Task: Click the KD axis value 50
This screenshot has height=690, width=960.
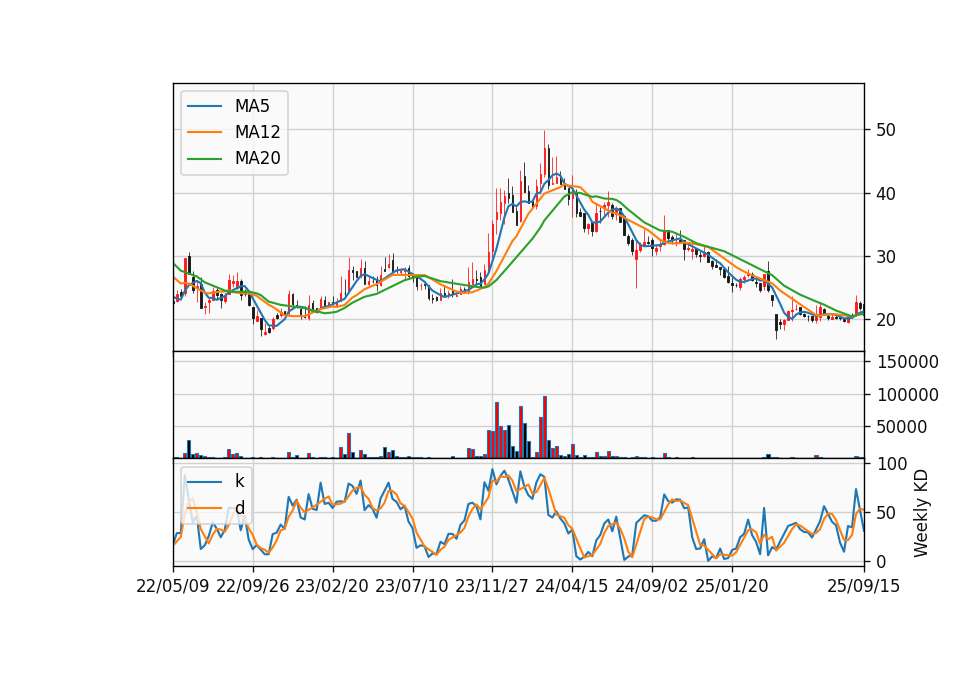Action: [x=885, y=512]
